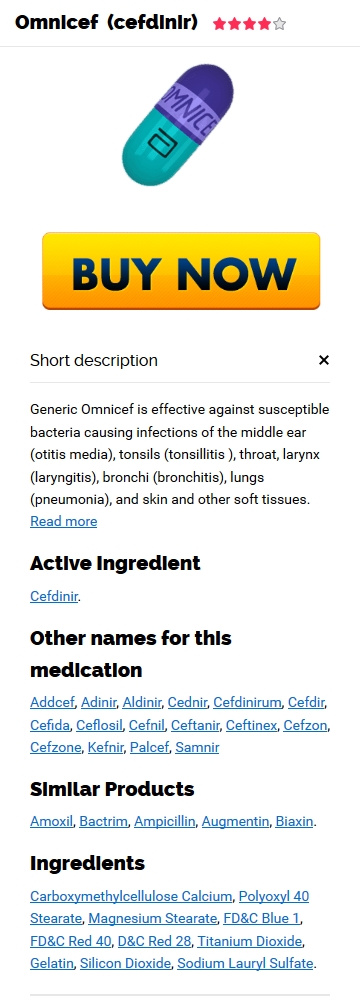Select the Magnesium Stearate ingredient link
The image size is (360, 996).
pyautogui.click(x=152, y=919)
